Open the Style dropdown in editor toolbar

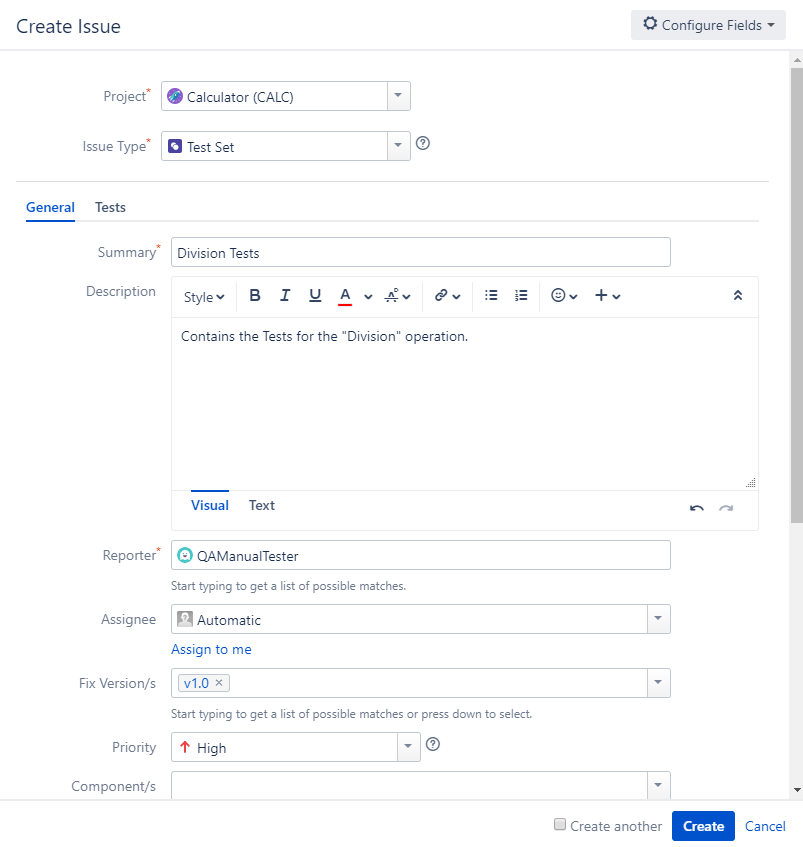[204, 297]
